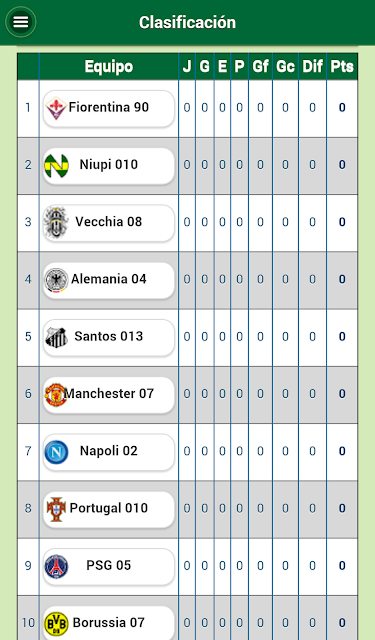Image resolution: width=375 pixels, height=640 pixels.
Task: Tap the Portugal 010 crest icon
Action: point(56,509)
